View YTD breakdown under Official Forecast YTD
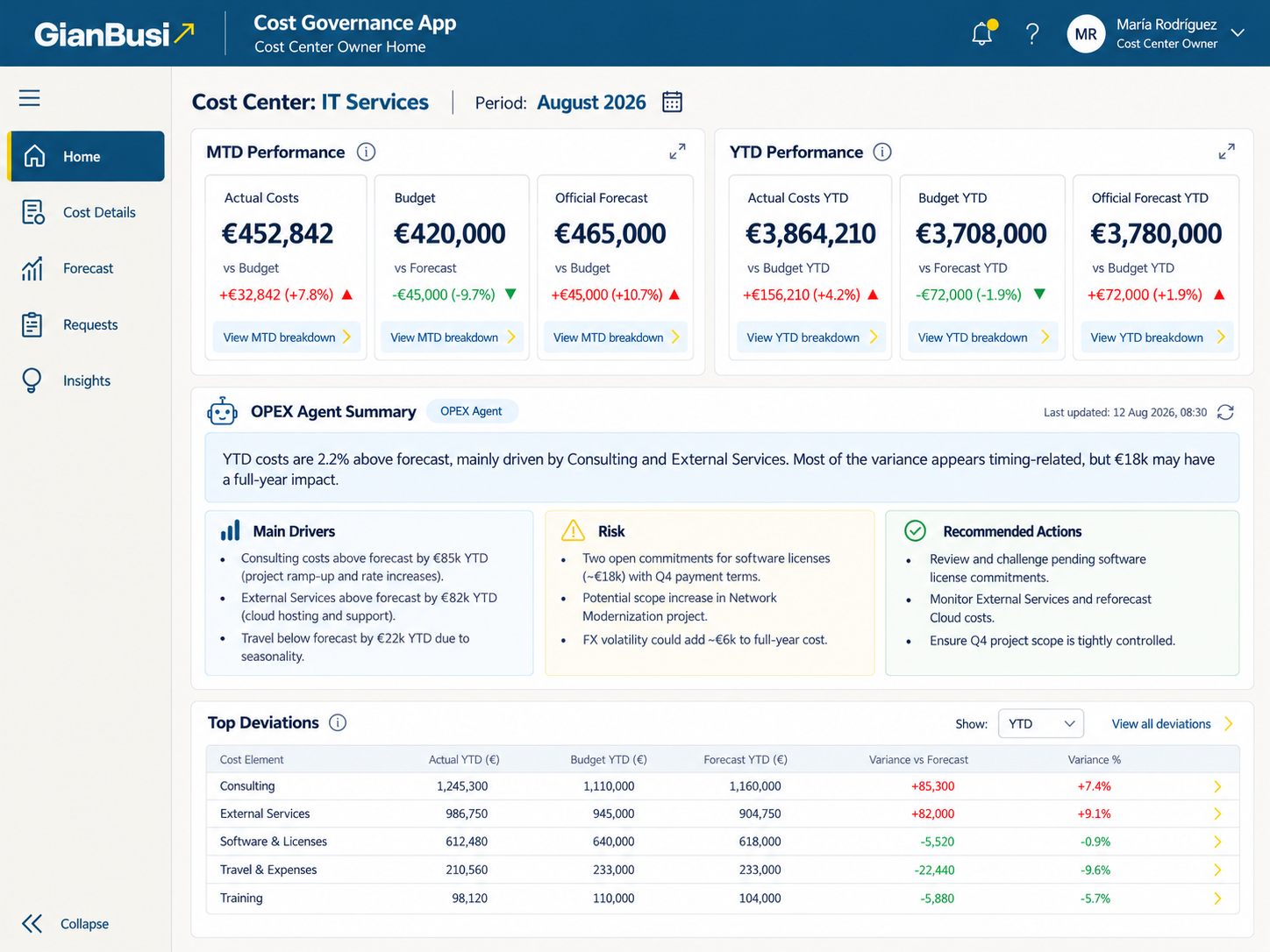Viewport: 1270px width, 952px height. 1157,337
